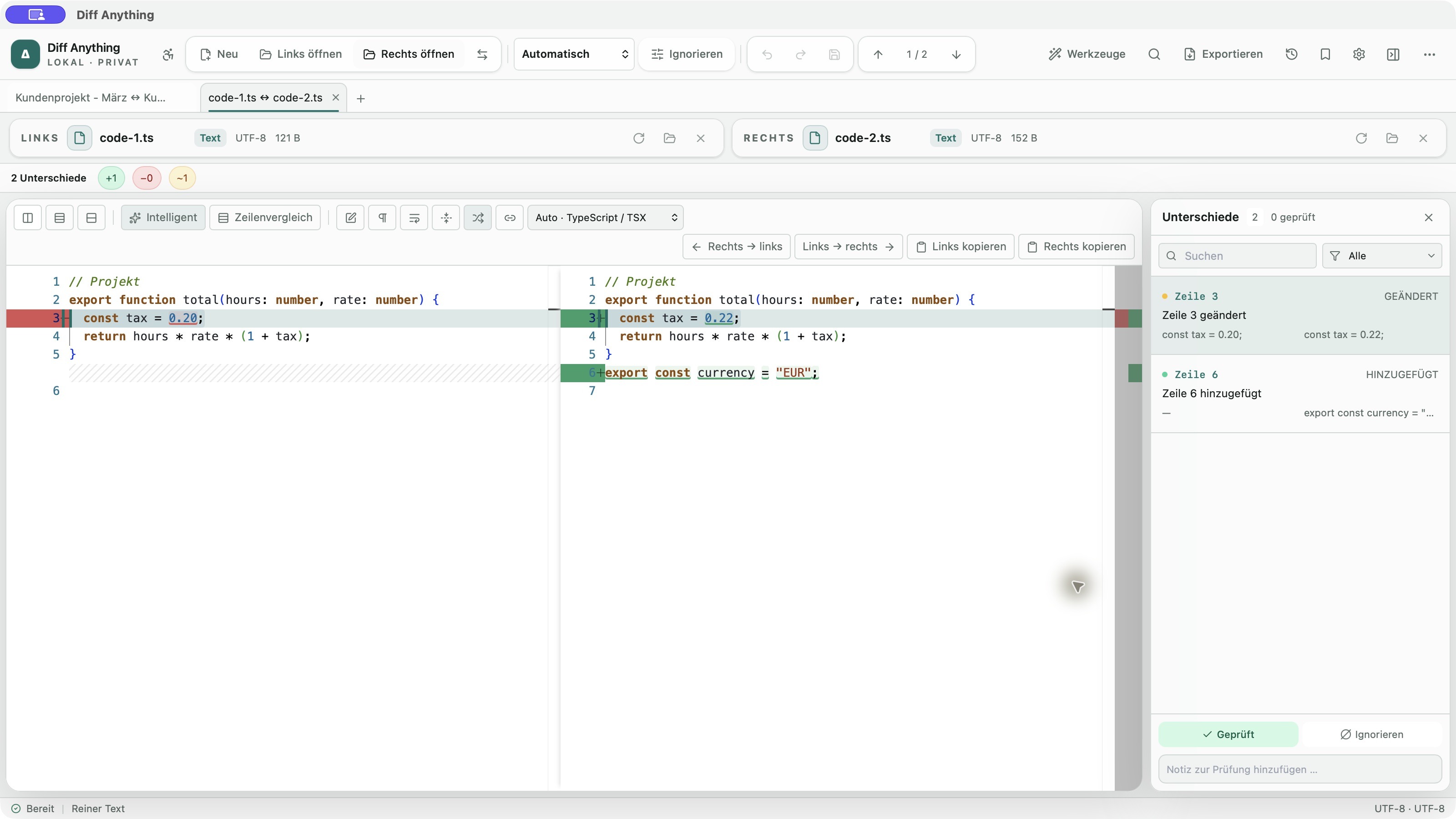Toggle whitespace pilcrow display
The width and height of the screenshot is (1456, 819).
[x=382, y=217]
